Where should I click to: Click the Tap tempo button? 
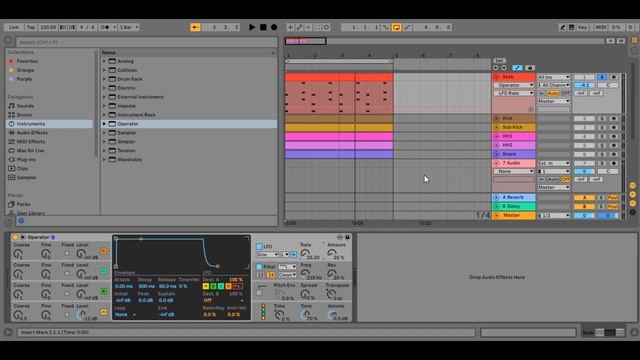(x=31, y=27)
